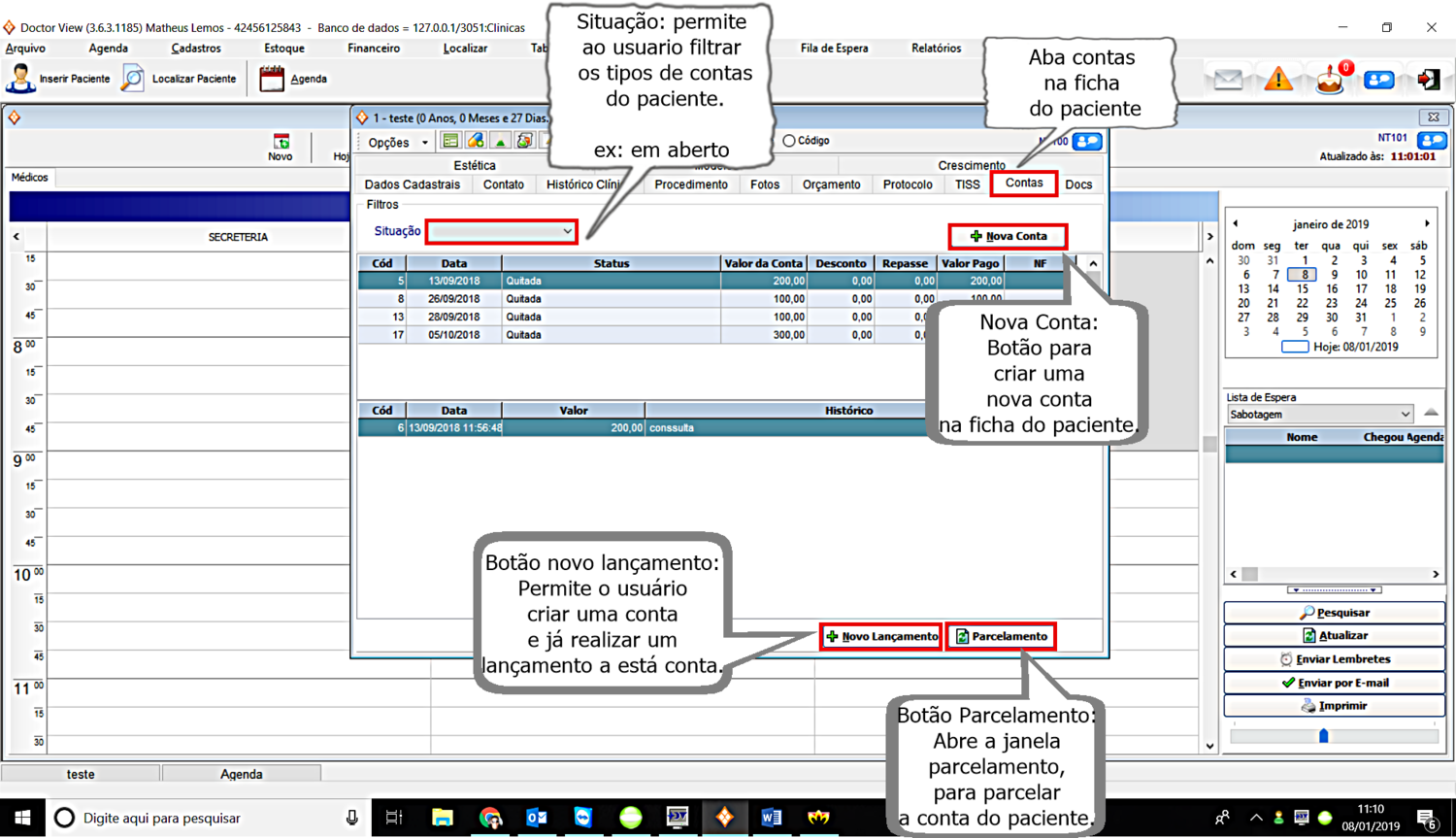Screen dimensions: 1456x838
Task: Click the orange warning alerts icon
Action: (x=1279, y=77)
